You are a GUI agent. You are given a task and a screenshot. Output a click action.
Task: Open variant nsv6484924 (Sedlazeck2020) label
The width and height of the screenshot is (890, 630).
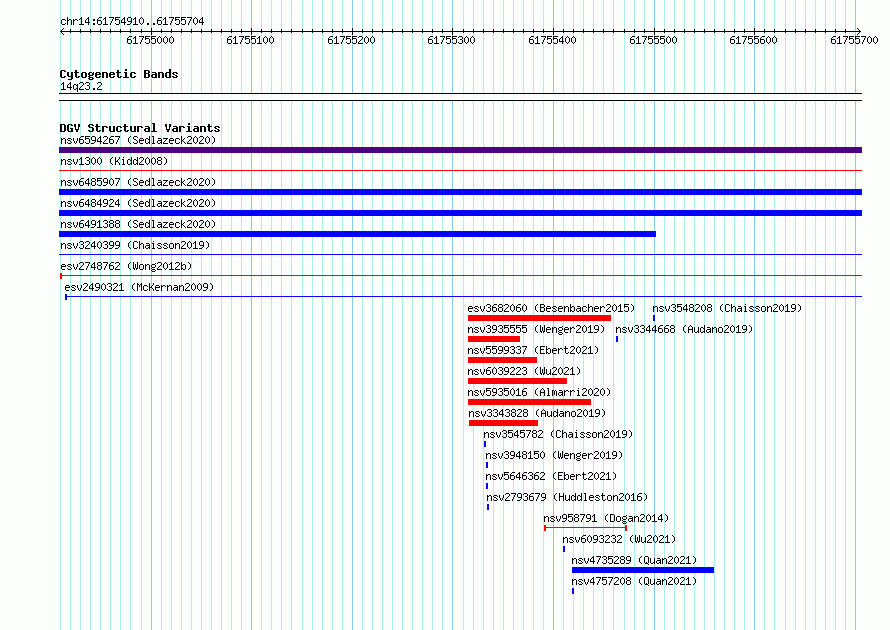pos(138,203)
